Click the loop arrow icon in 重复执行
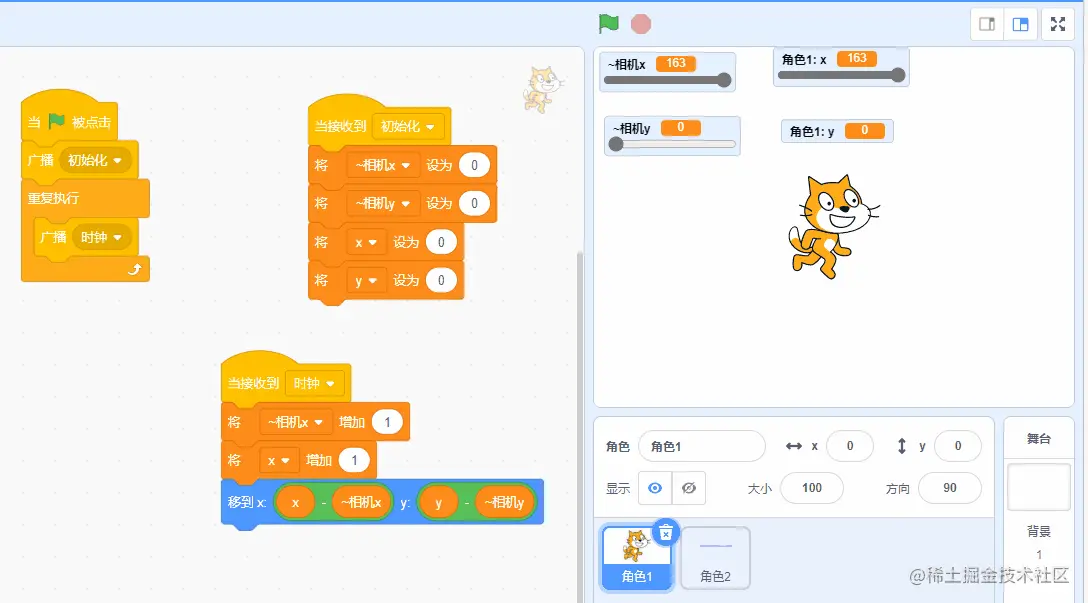1088x603 pixels. coord(134,269)
